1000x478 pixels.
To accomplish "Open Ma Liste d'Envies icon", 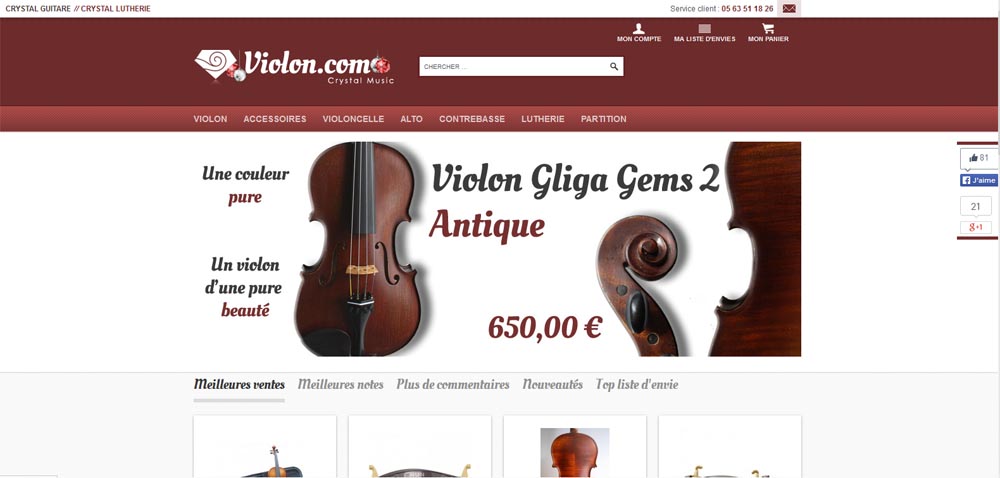I will [x=704, y=29].
